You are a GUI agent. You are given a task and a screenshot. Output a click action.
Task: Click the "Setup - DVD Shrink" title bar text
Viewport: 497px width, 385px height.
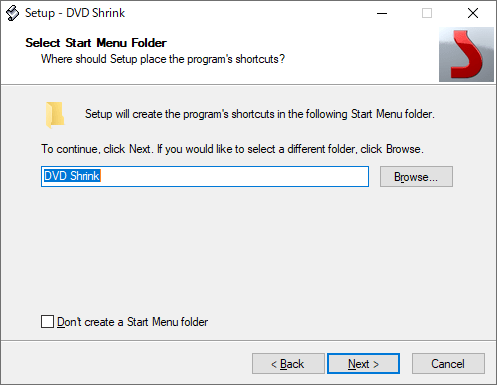(75, 13)
